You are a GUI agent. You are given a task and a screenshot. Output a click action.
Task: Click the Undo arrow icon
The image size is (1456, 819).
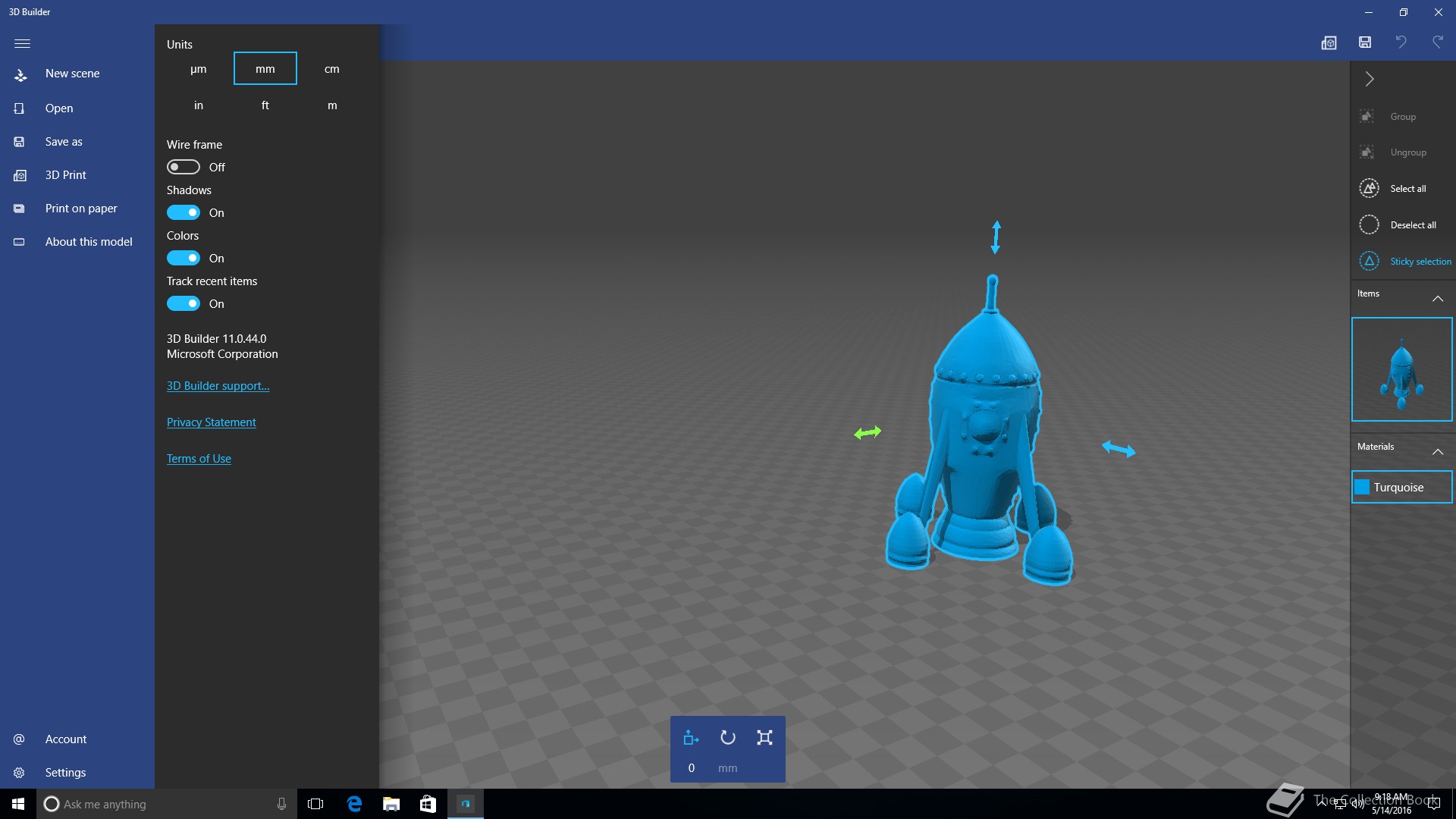tap(1401, 42)
